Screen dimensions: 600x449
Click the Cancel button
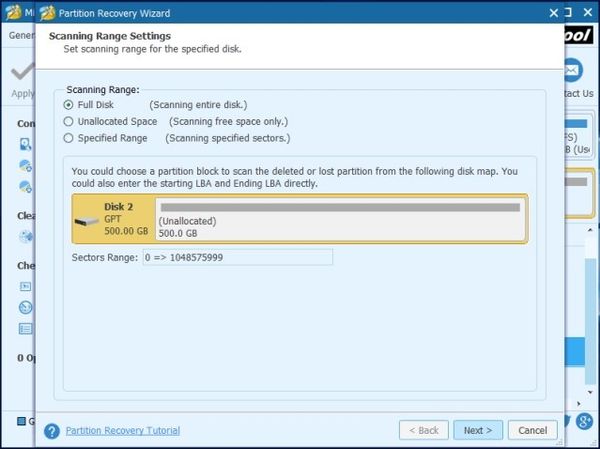pyautogui.click(x=532, y=430)
